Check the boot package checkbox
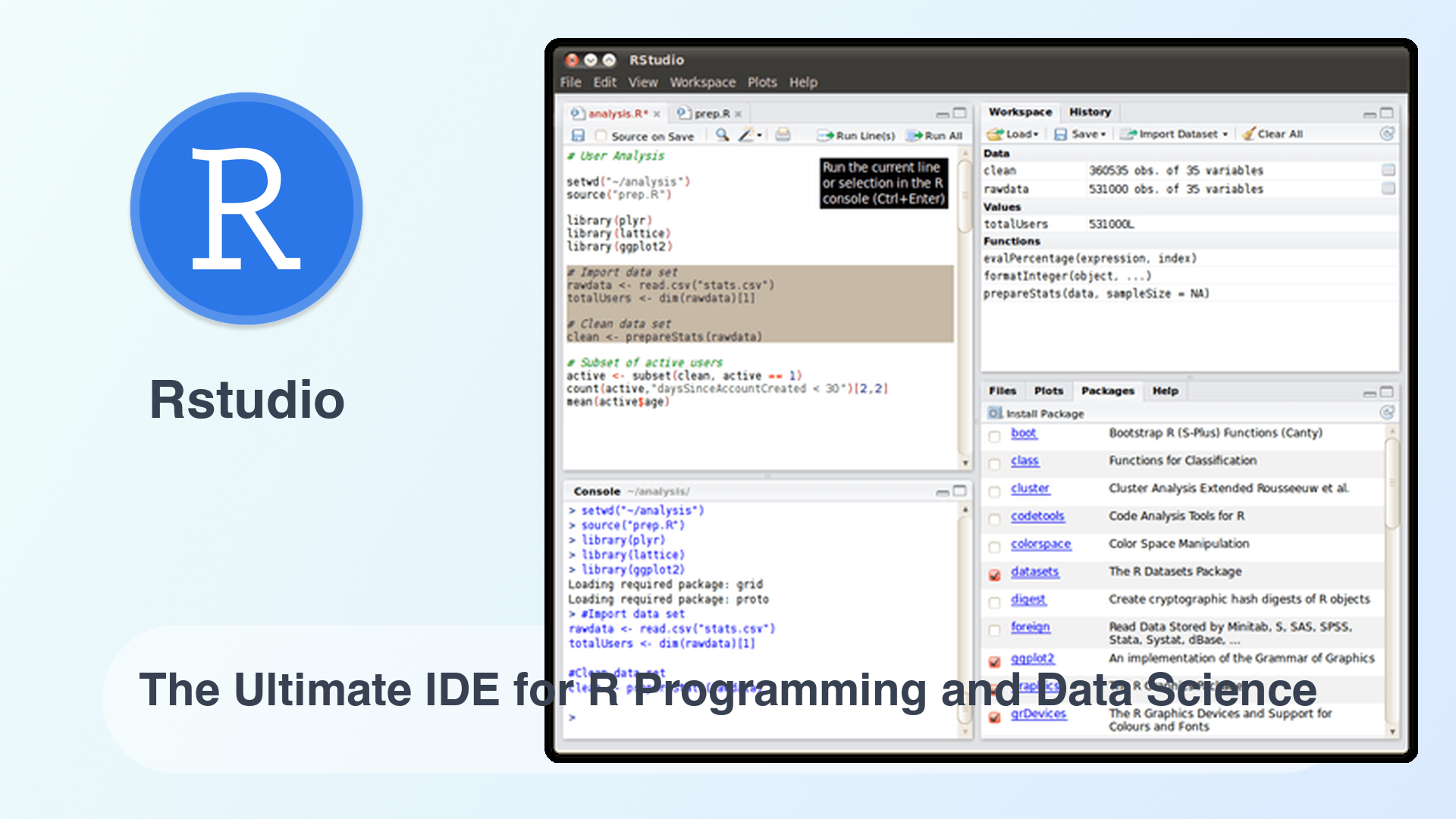The height and width of the screenshot is (819, 1456). point(994,436)
